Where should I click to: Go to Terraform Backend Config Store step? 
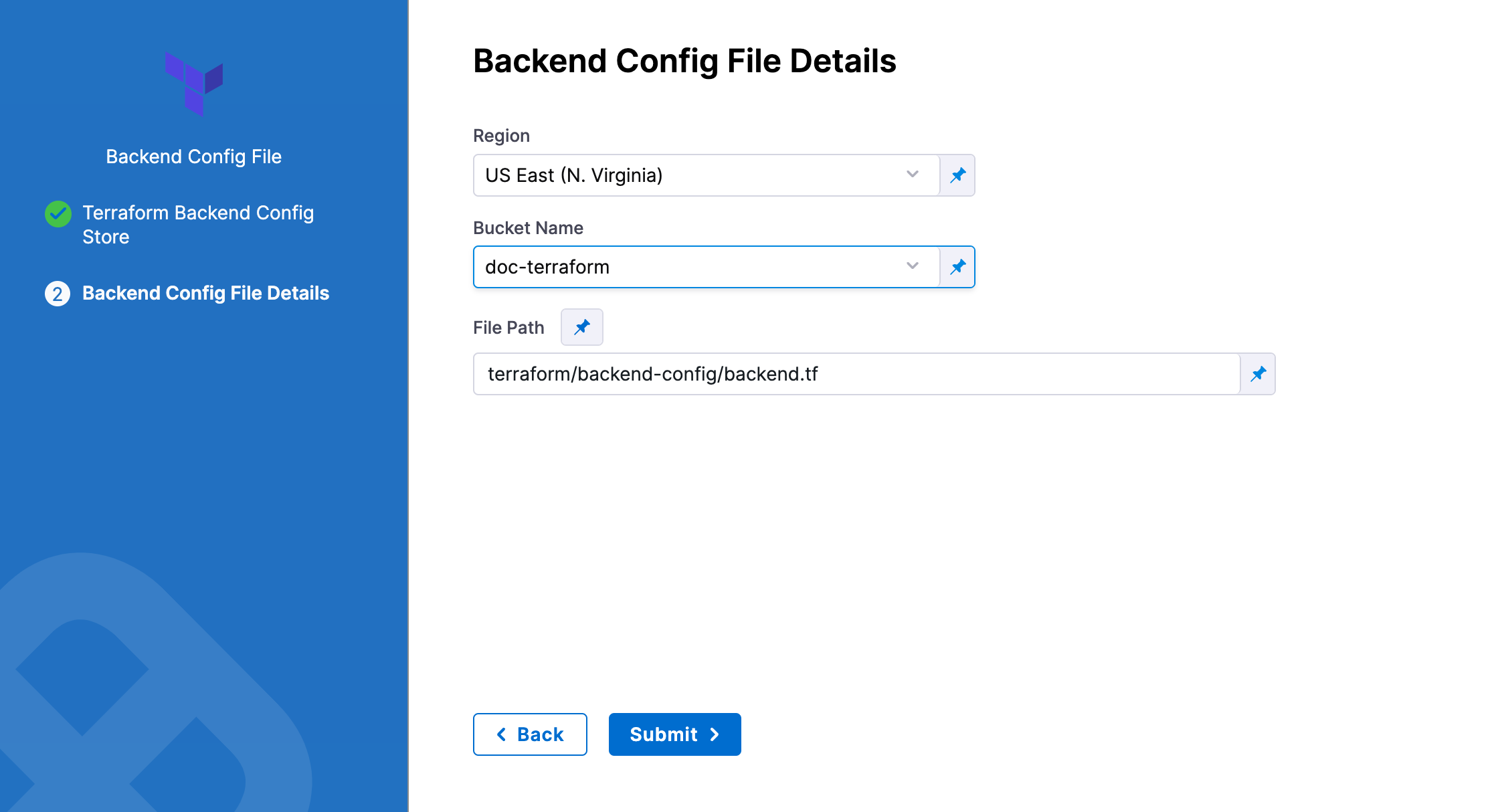198,225
